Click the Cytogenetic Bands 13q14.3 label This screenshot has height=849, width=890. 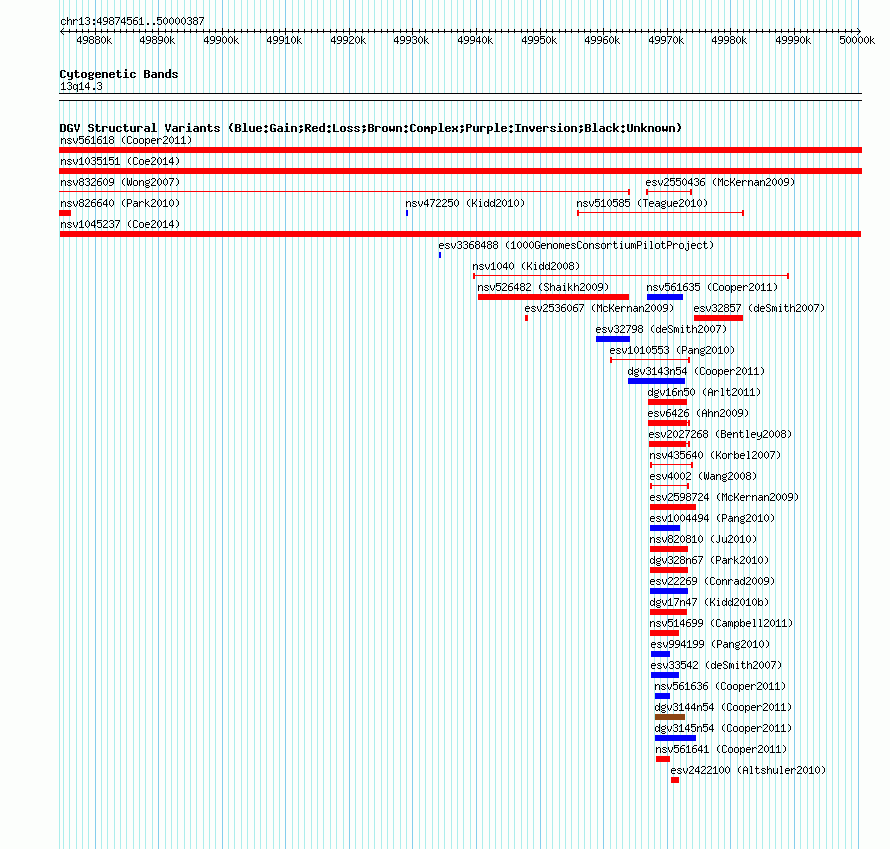[119, 80]
